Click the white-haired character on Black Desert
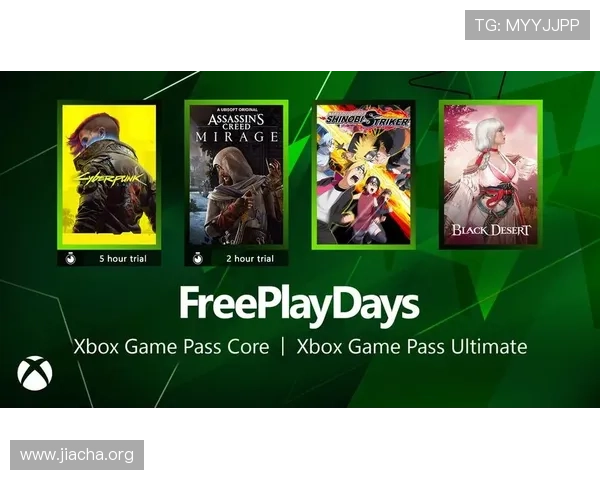The height and width of the screenshot is (480, 600). tap(497, 172)
